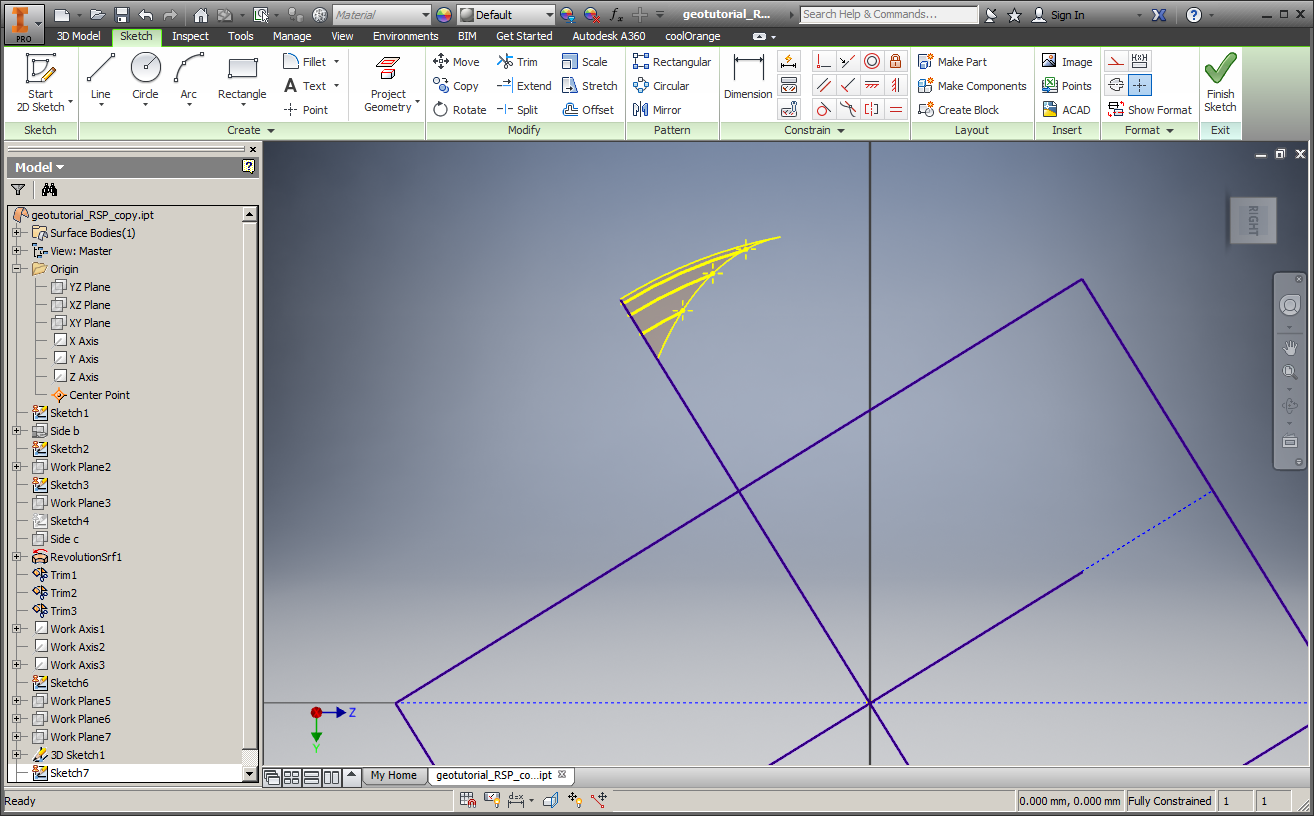This screenshot has width=1314, height=816.
Task: Click the Create Block button
Action: (x=958, y=110)
